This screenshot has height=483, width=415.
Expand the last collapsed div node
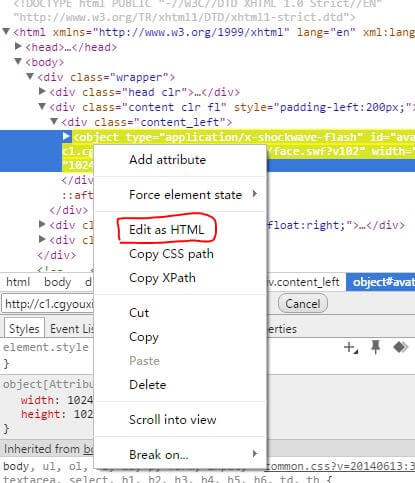[42, 239]
